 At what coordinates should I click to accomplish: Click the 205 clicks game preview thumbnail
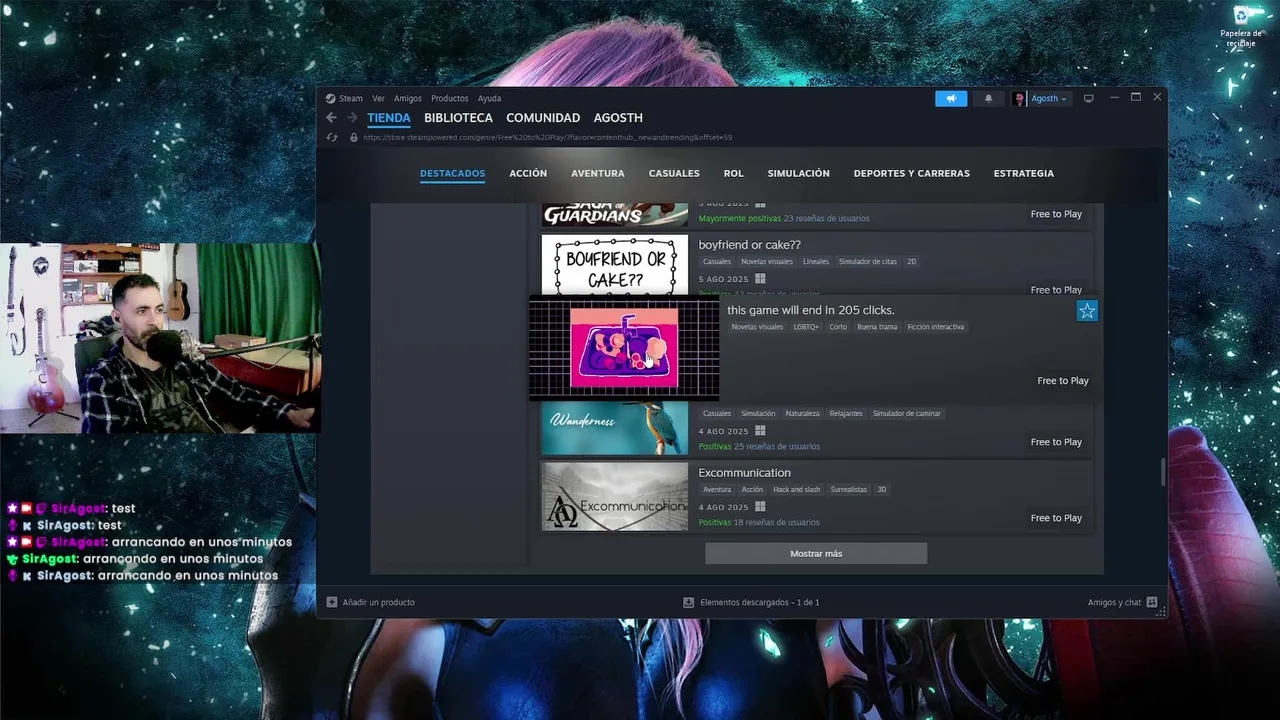pos(624,347)
